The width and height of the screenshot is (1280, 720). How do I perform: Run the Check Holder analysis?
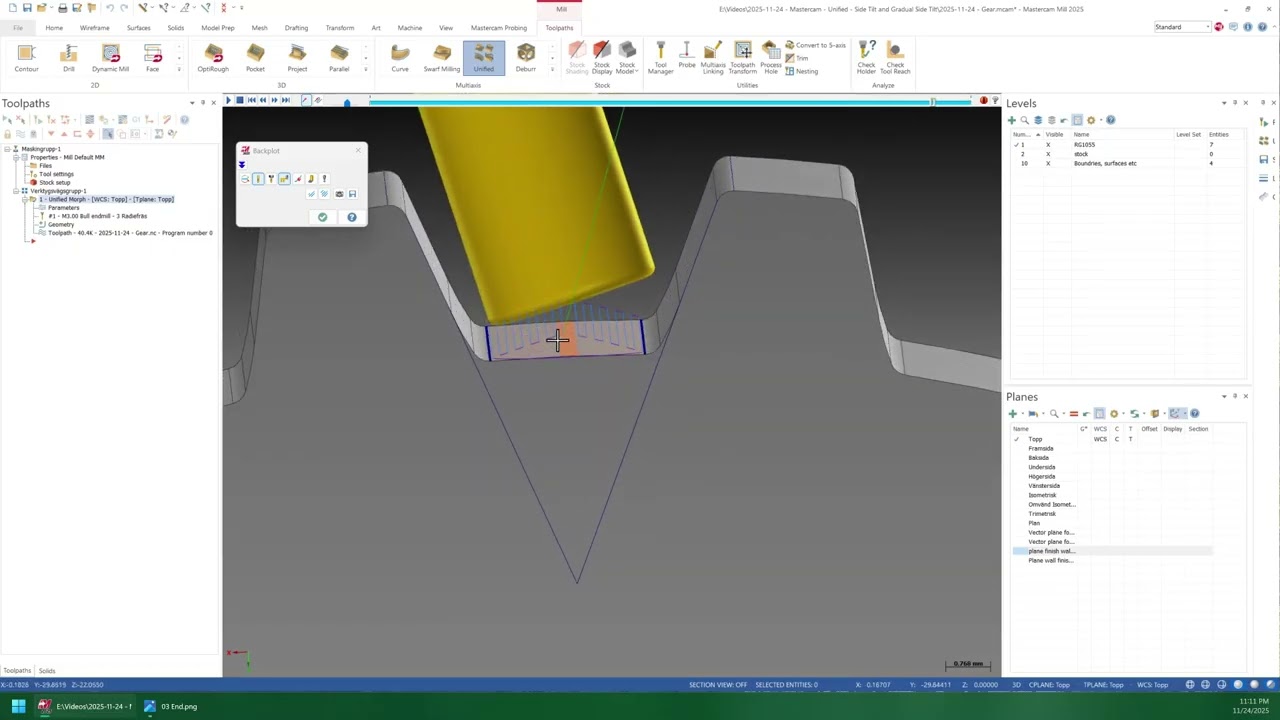[x=866, y=58]
